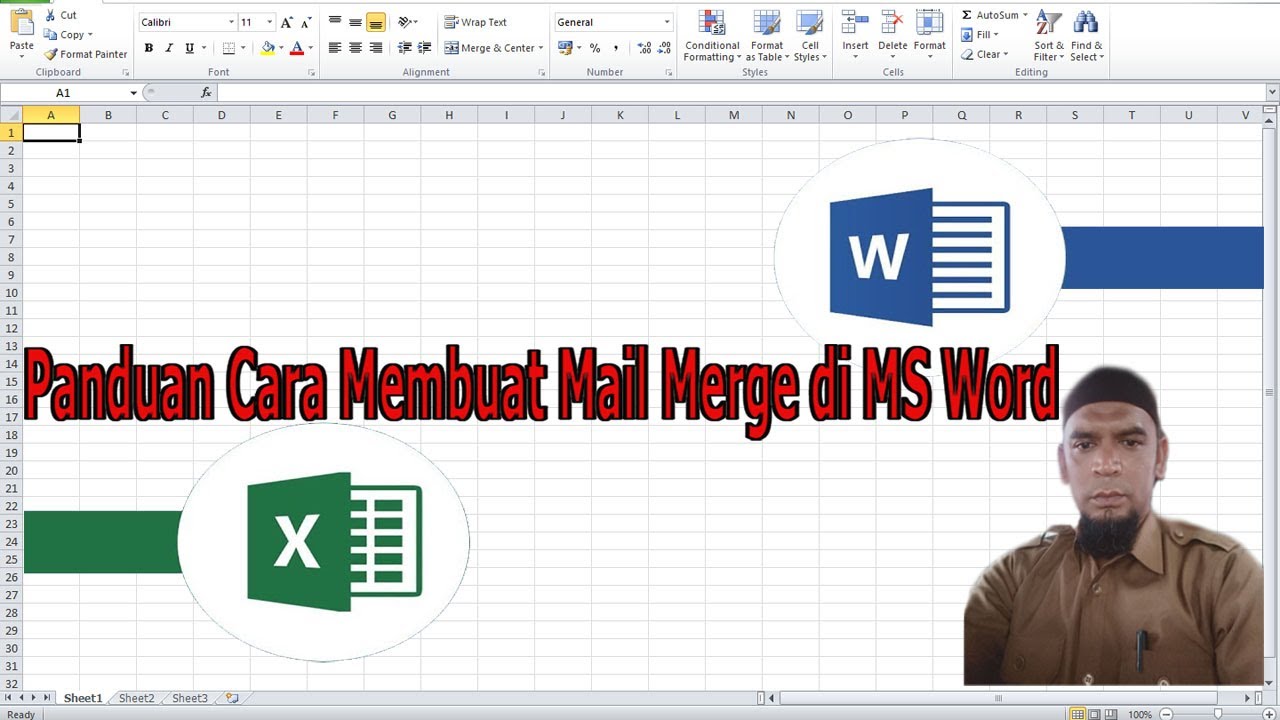
Task: Open the Alignment dialog launcher
Action: [x=542, y=73]
